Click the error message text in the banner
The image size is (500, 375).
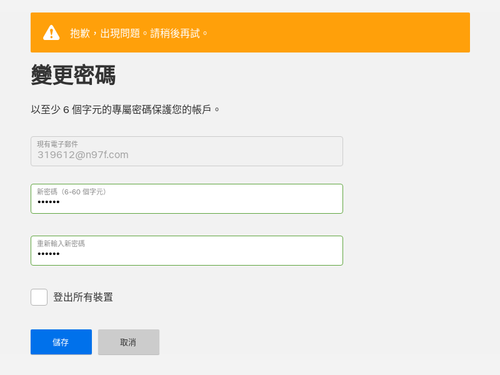pos(139,33)
